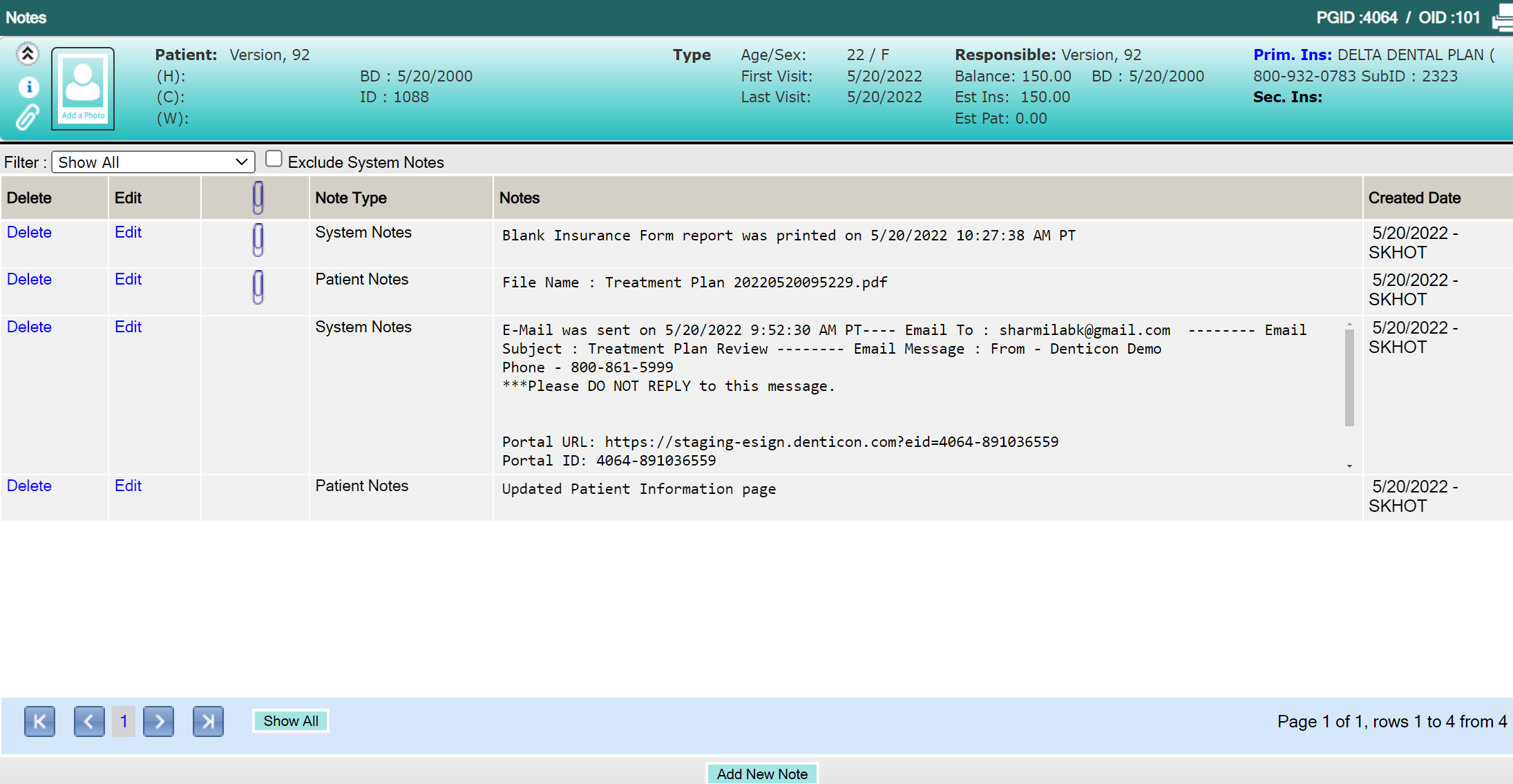
Task: Open the patient info icon
Action: 28,87
